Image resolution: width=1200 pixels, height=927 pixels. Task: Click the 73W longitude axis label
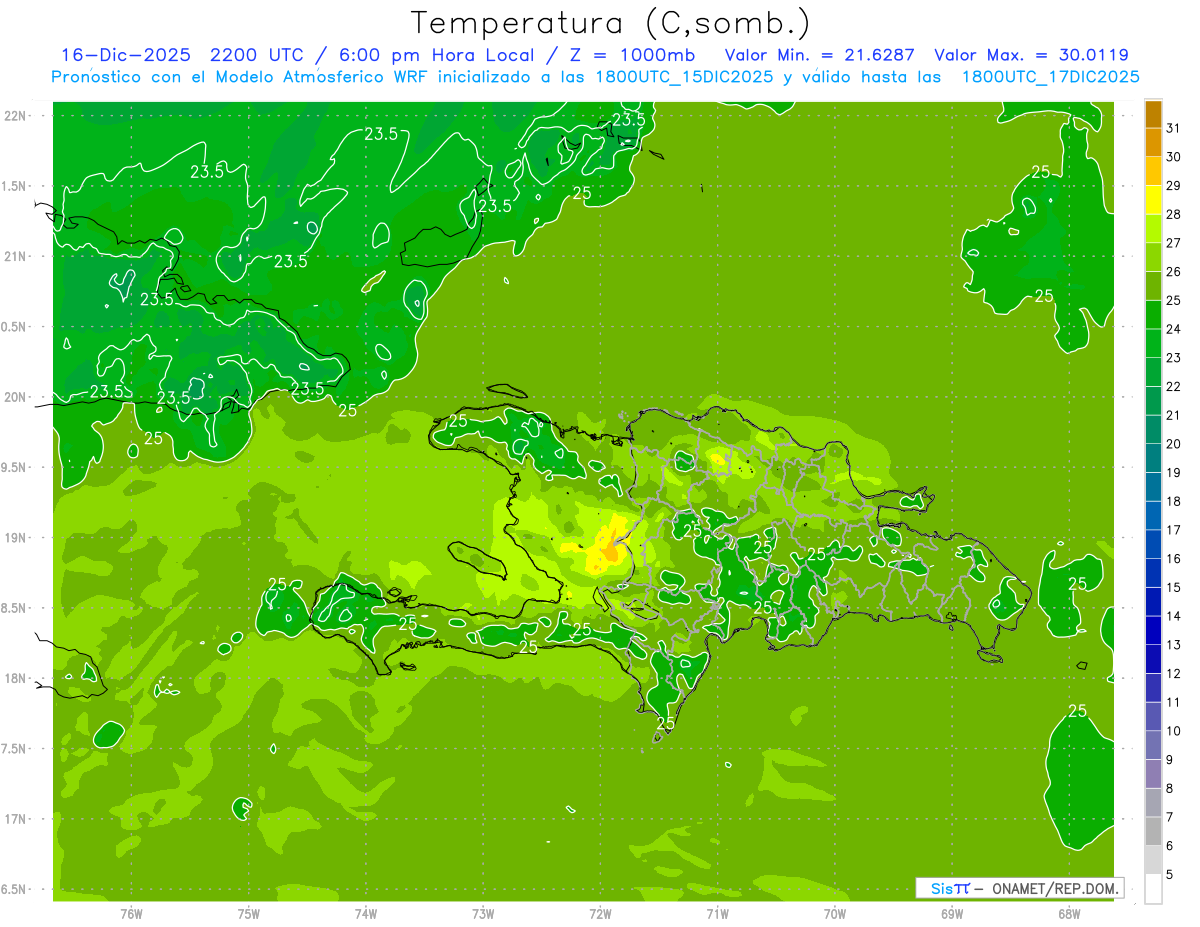483,913
